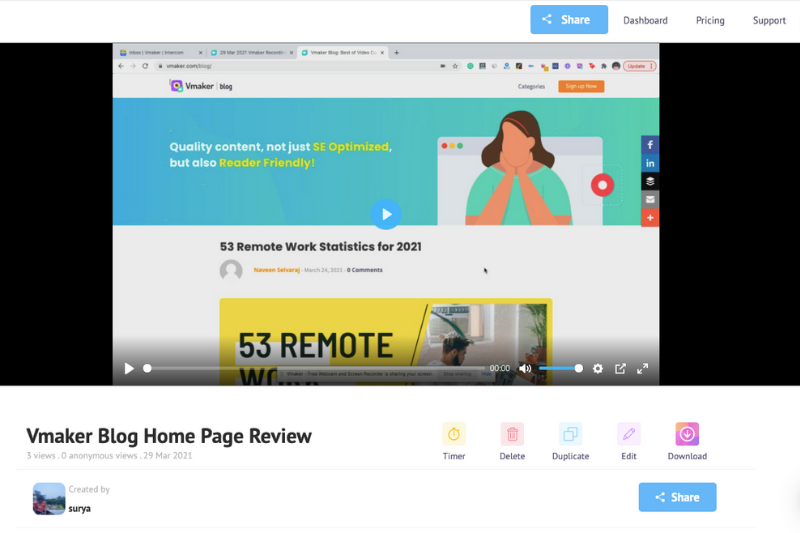Click the 0 Comments link

coord(364,270)
